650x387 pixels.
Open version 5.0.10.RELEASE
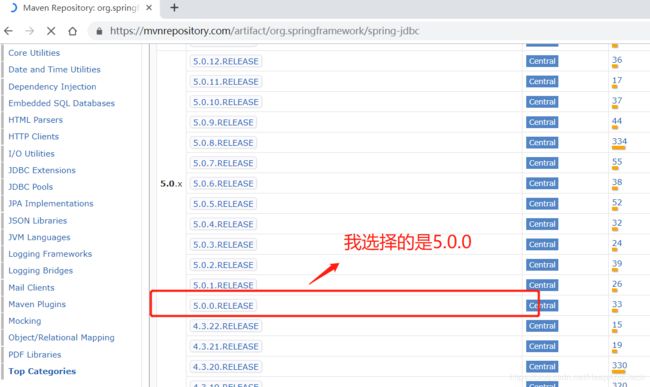tap(226, 102)
